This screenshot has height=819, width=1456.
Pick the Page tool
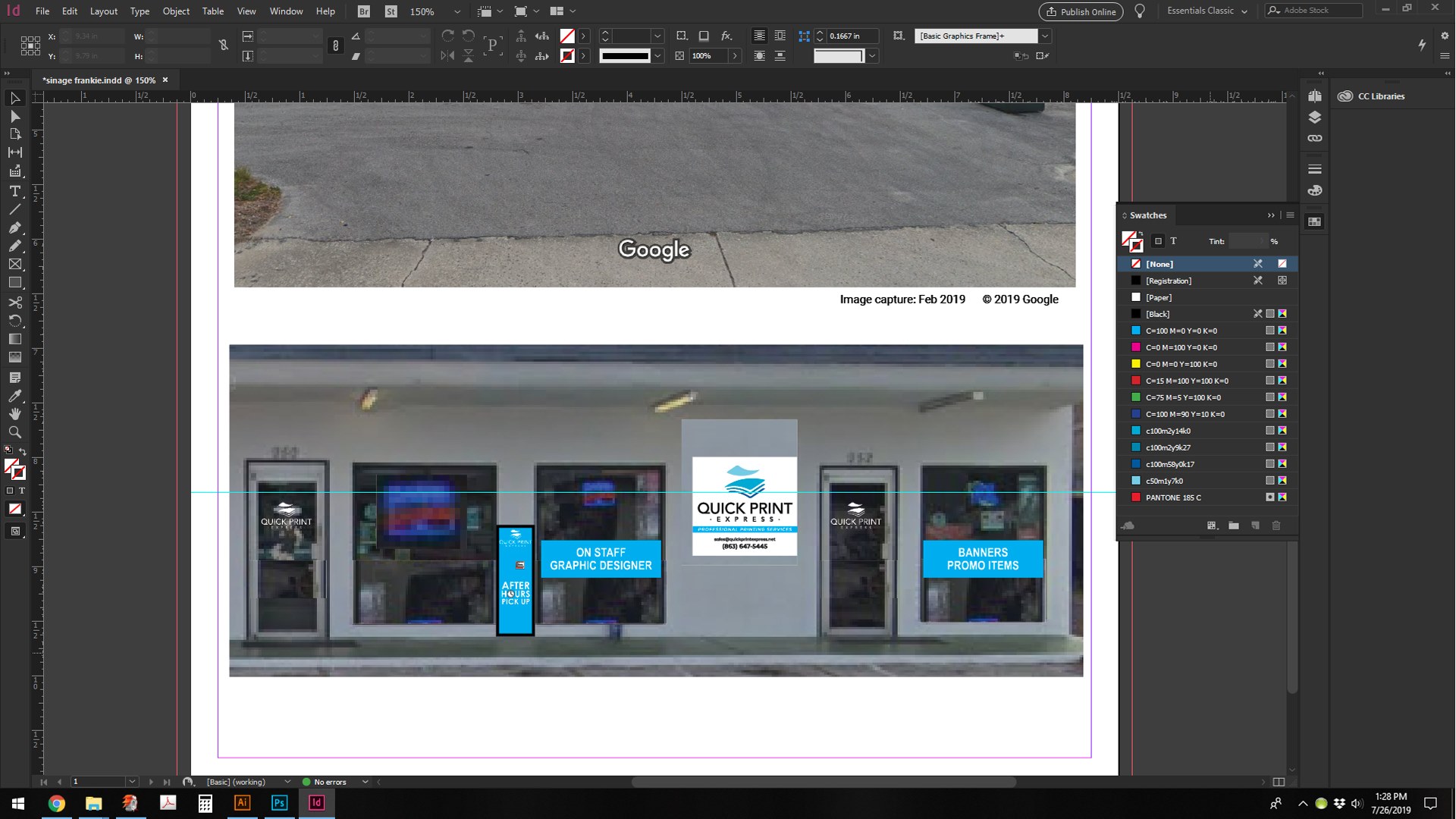tap(14, 134)
